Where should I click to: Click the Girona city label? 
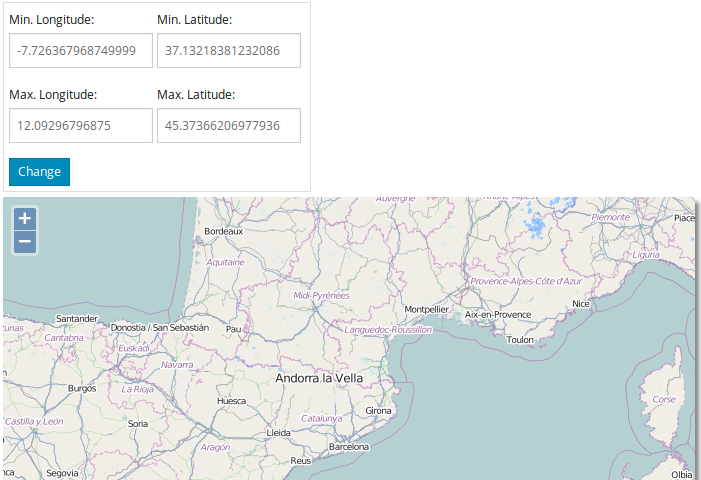click(x=378, y=411)
